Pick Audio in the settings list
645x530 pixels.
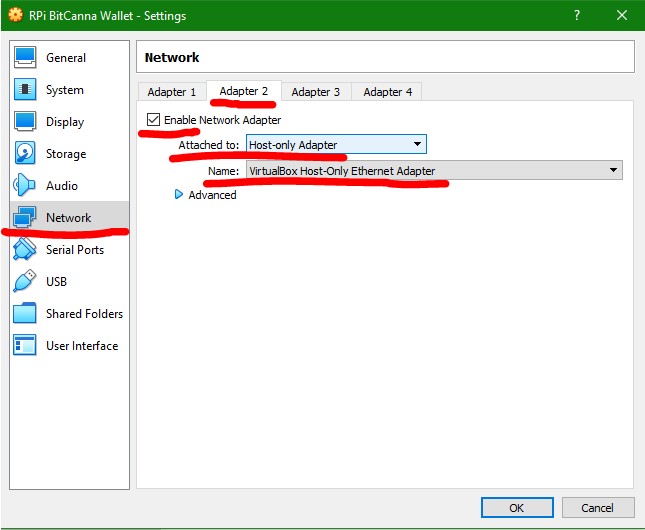70,185
